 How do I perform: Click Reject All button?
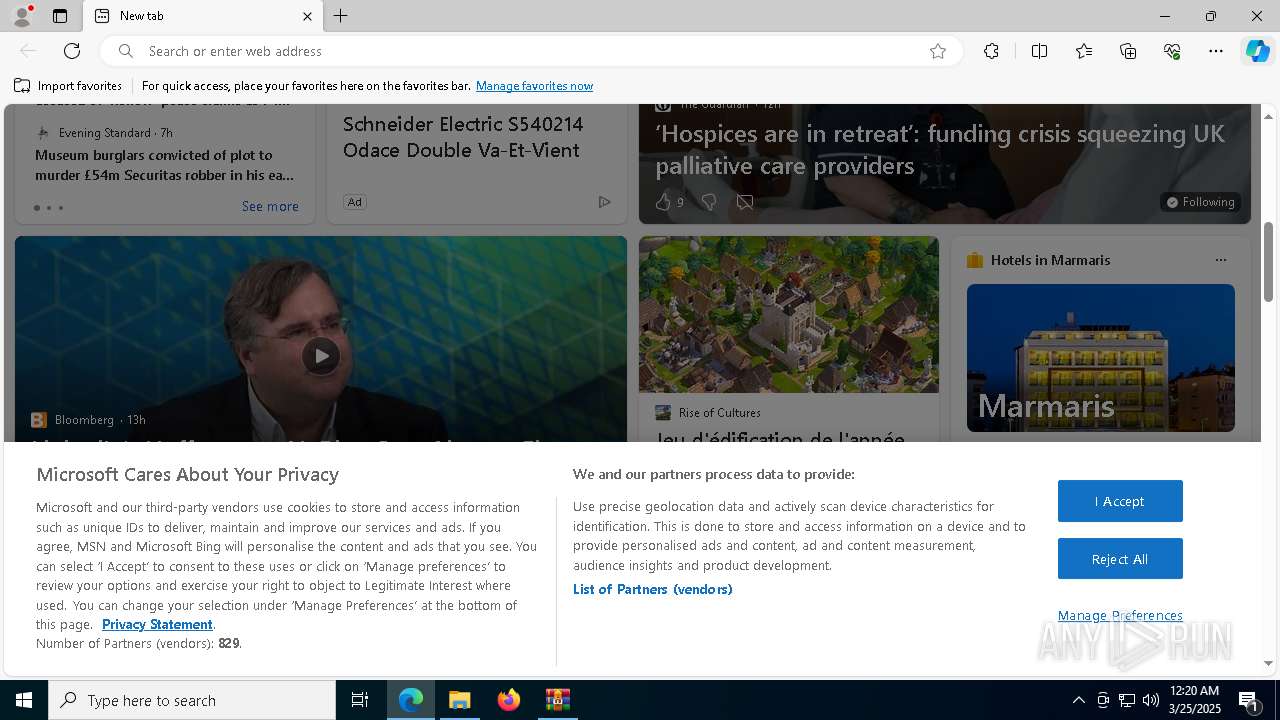[1120, 559]
